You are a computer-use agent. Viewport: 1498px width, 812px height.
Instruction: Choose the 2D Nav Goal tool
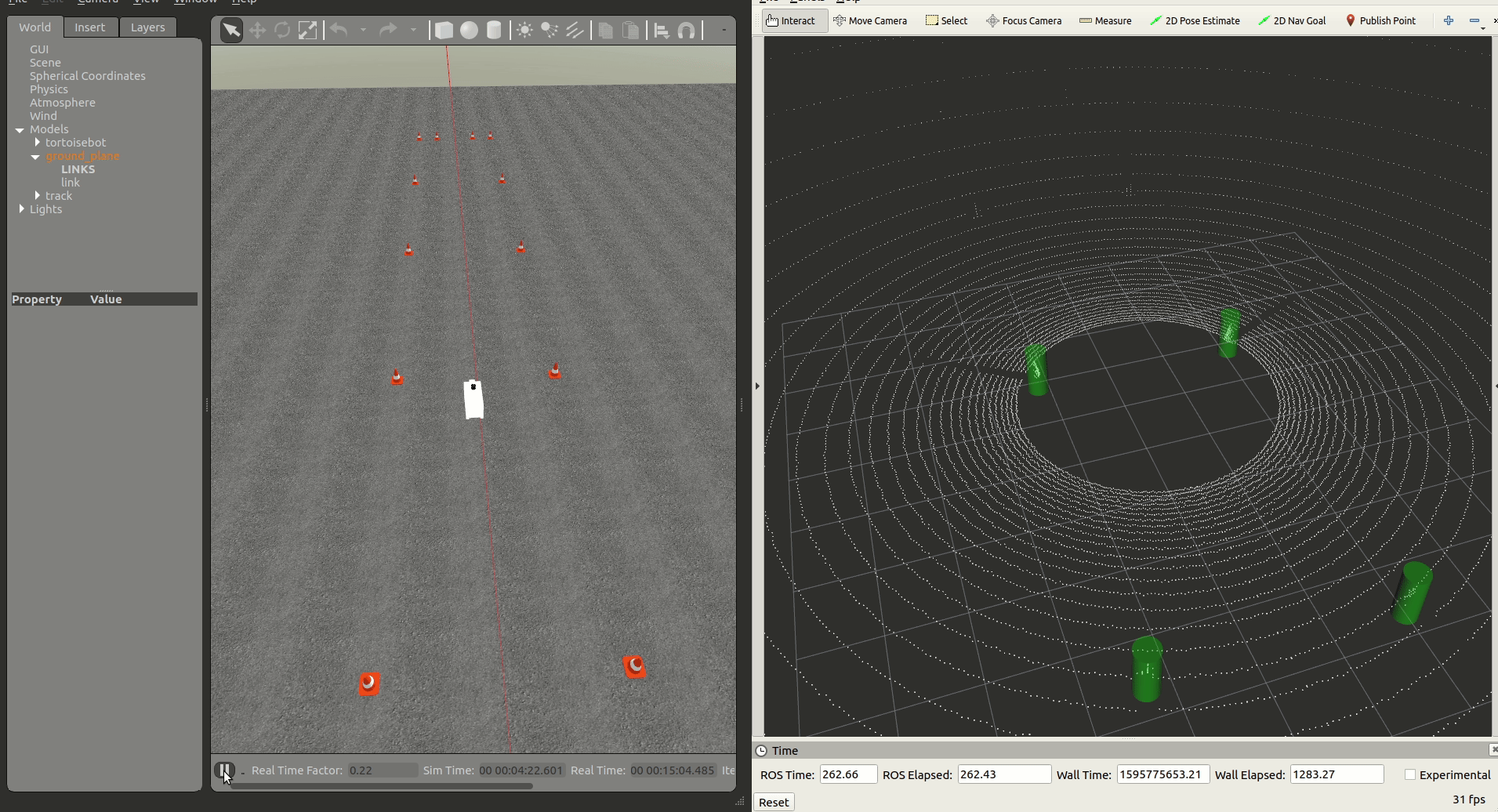point(1292,20)
